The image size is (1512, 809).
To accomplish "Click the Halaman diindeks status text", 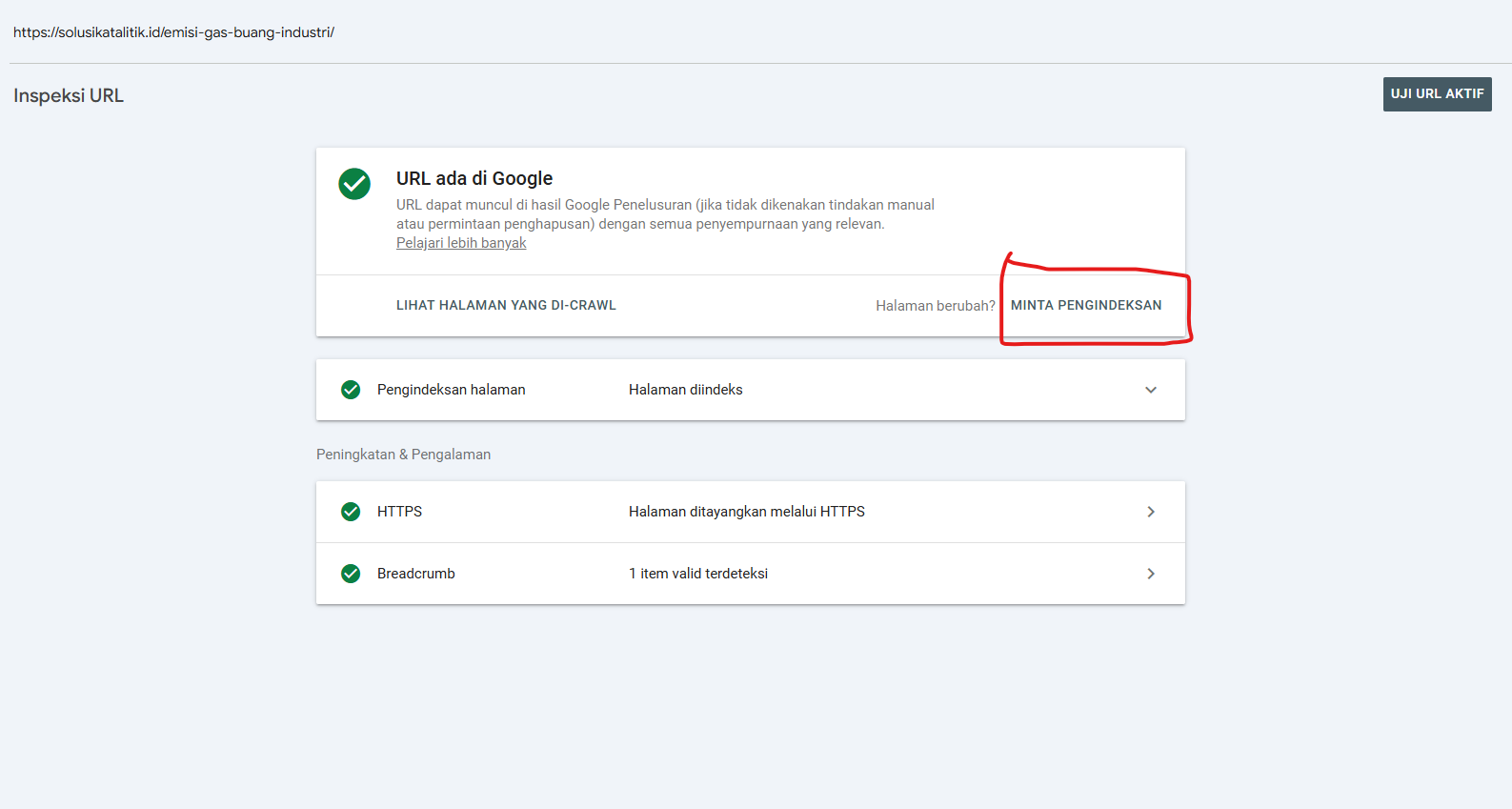I will pos(686,390).
